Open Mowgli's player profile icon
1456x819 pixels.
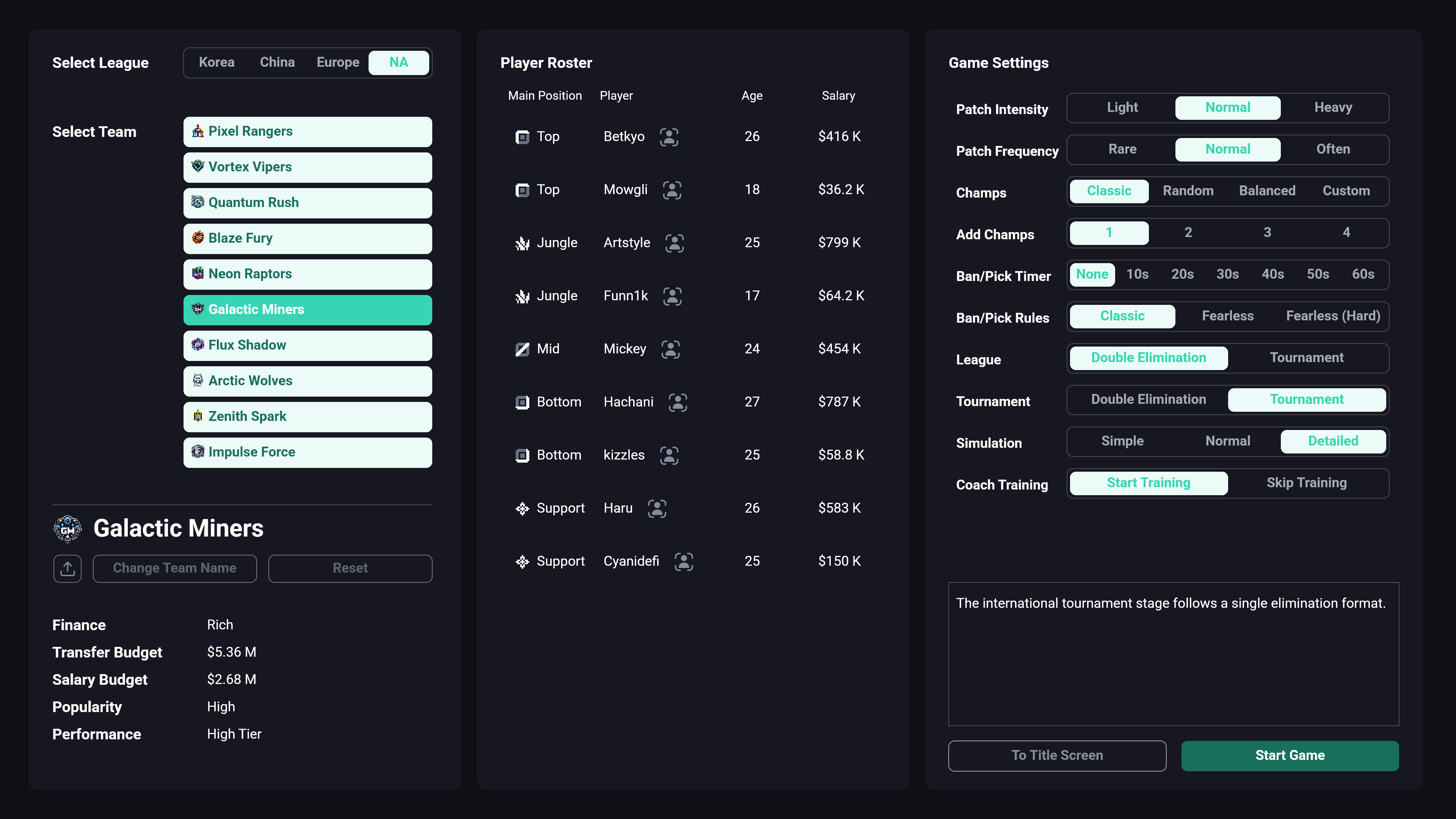tap(672, 190)
